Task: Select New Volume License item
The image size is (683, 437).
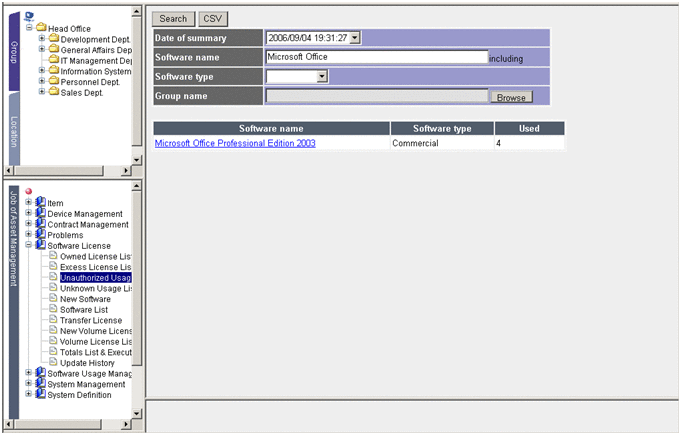Action: [x=96, y=331]
